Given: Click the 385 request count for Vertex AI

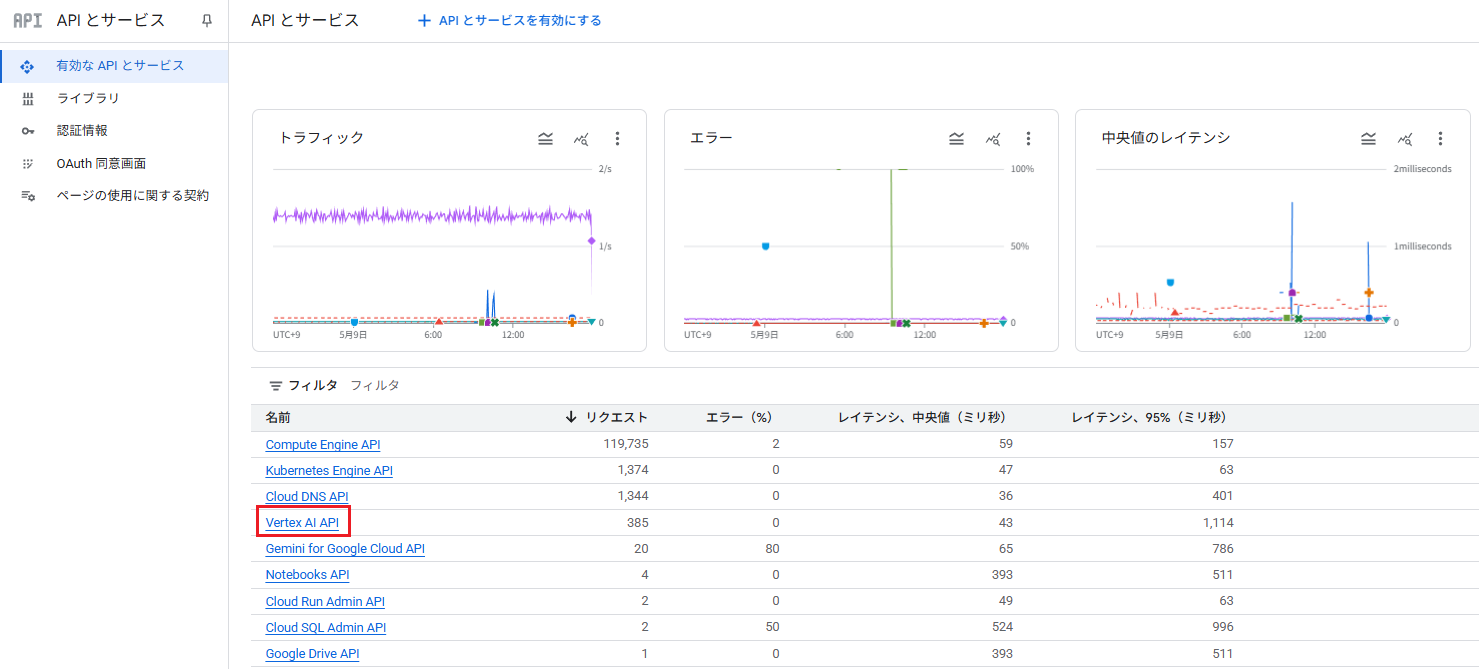Looking at the screenshot, I should (637, 522).
